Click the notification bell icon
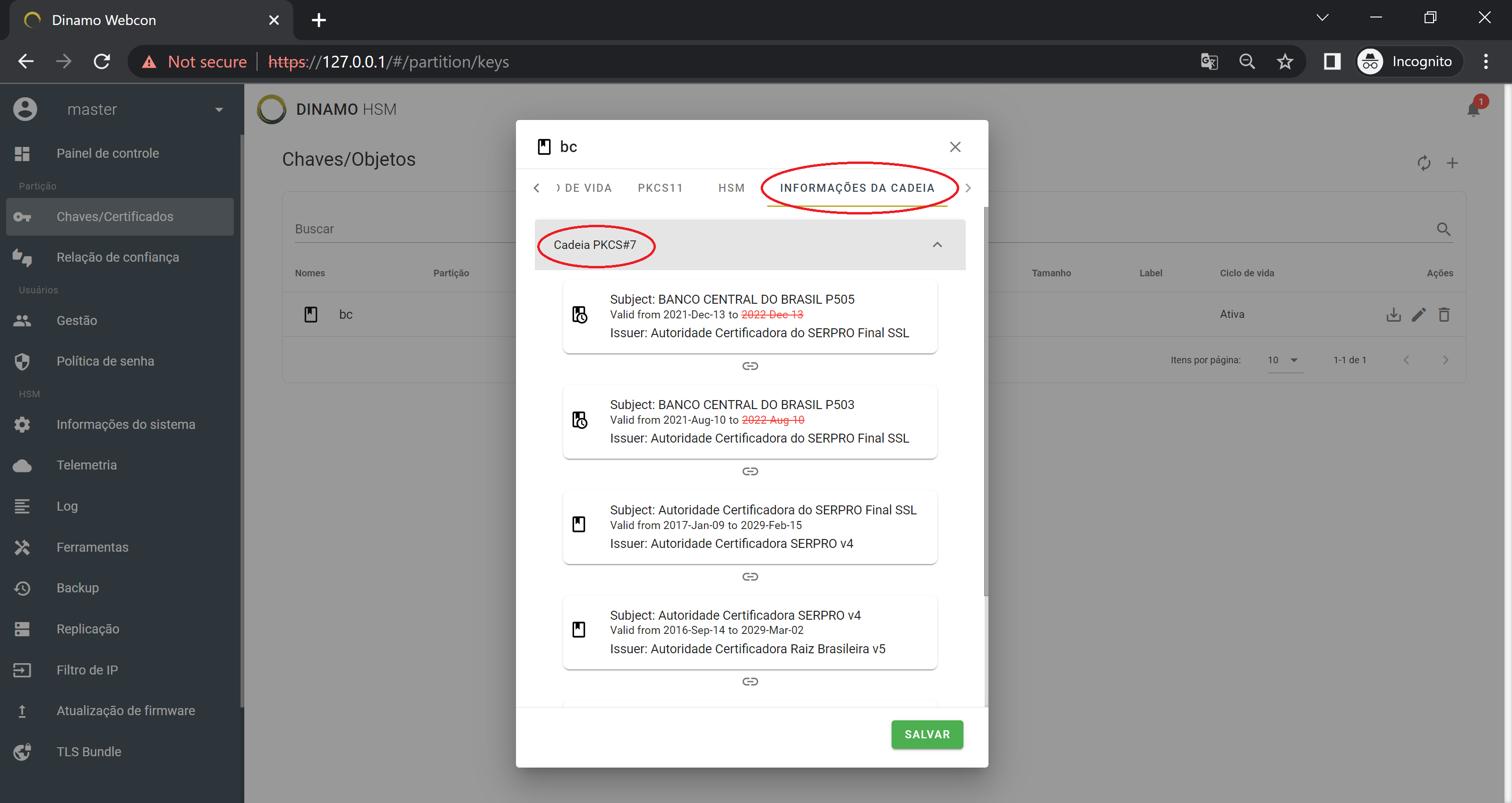This screenshot has width=1512, height=803. tap(1473, 109)
